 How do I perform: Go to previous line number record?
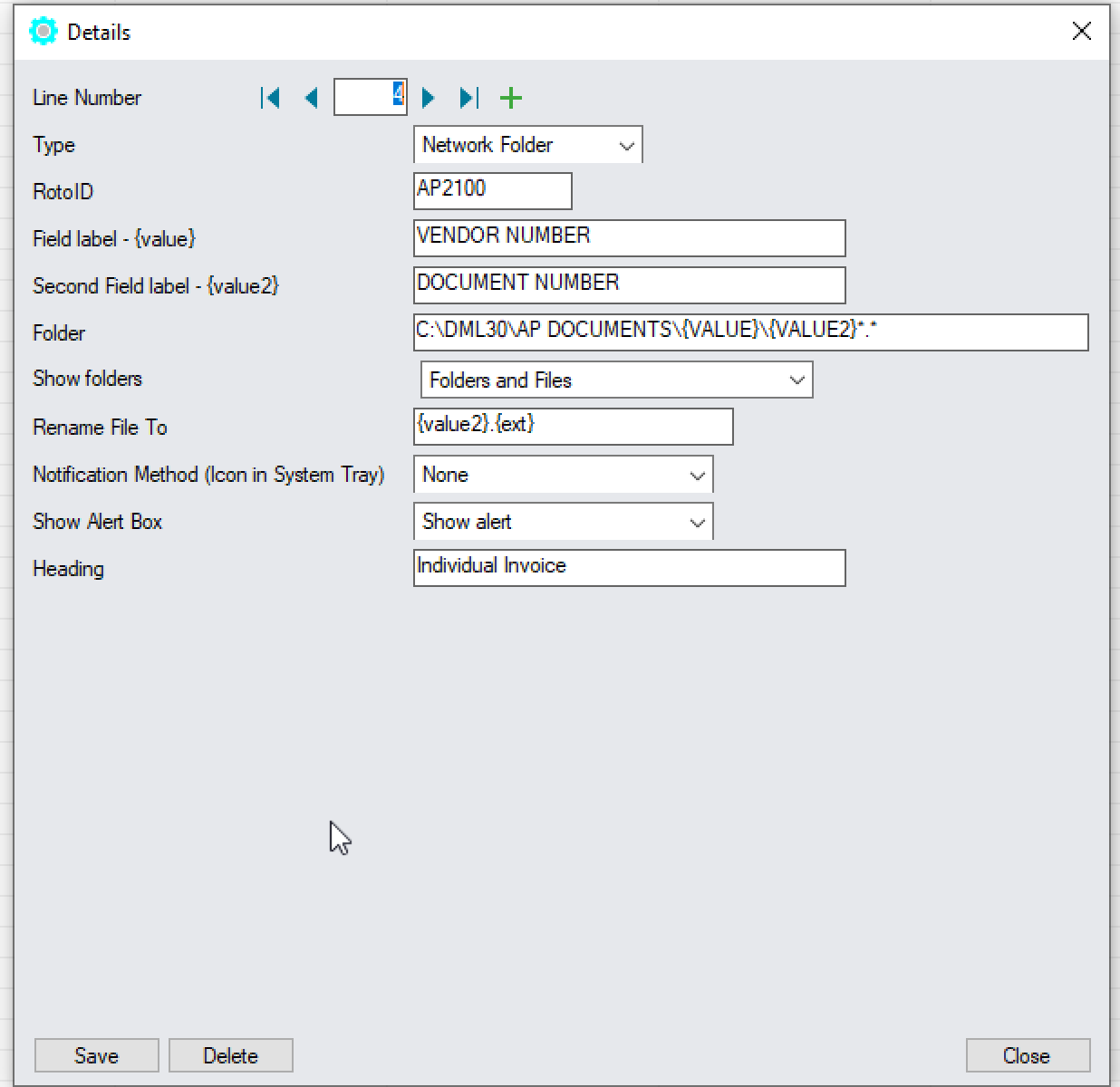[312, 98]
